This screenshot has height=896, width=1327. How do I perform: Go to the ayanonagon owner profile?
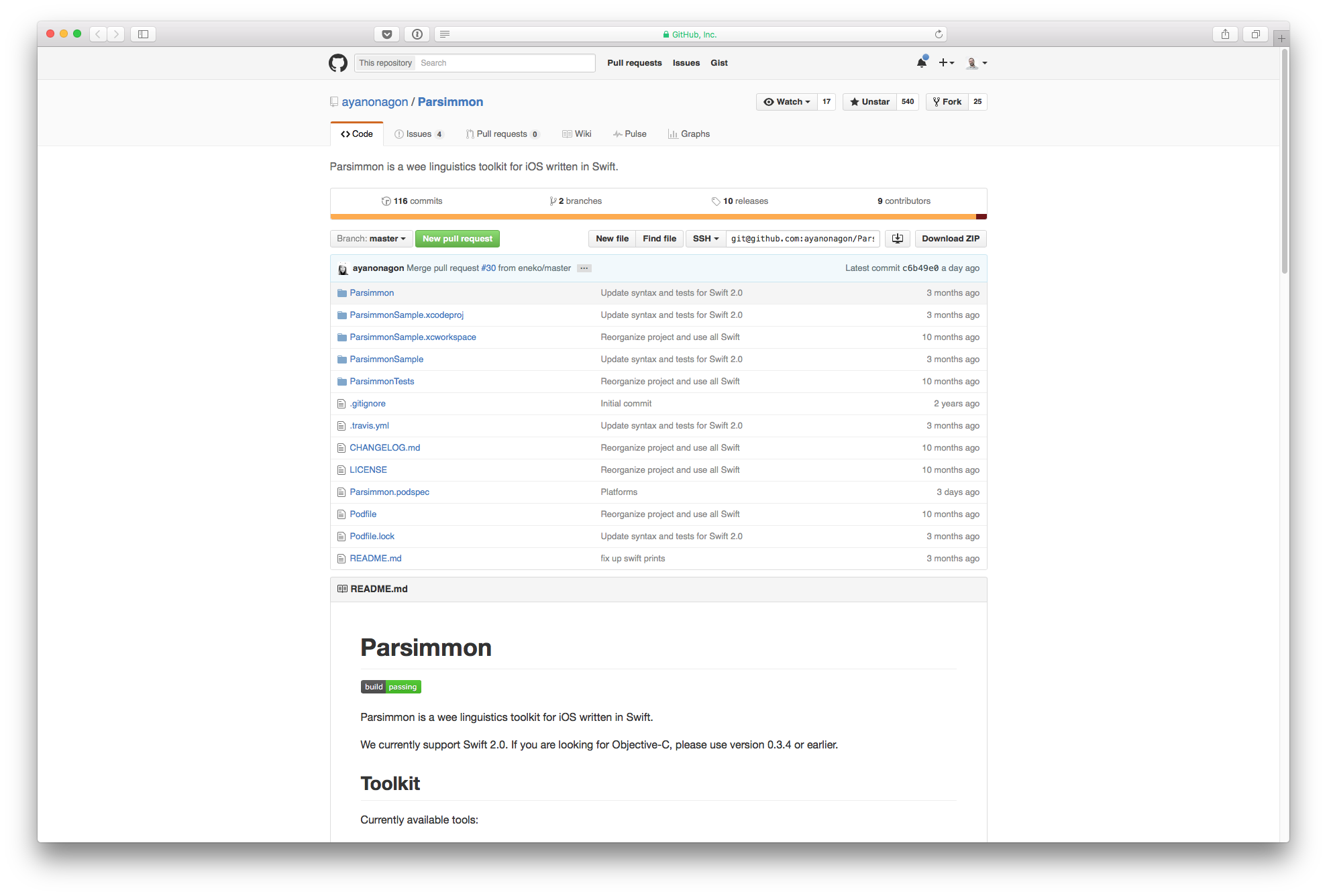coord(374,102)
